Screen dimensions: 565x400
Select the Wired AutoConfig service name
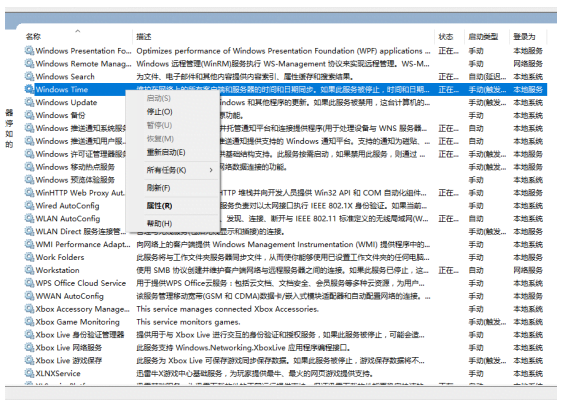tap(67, 206)
